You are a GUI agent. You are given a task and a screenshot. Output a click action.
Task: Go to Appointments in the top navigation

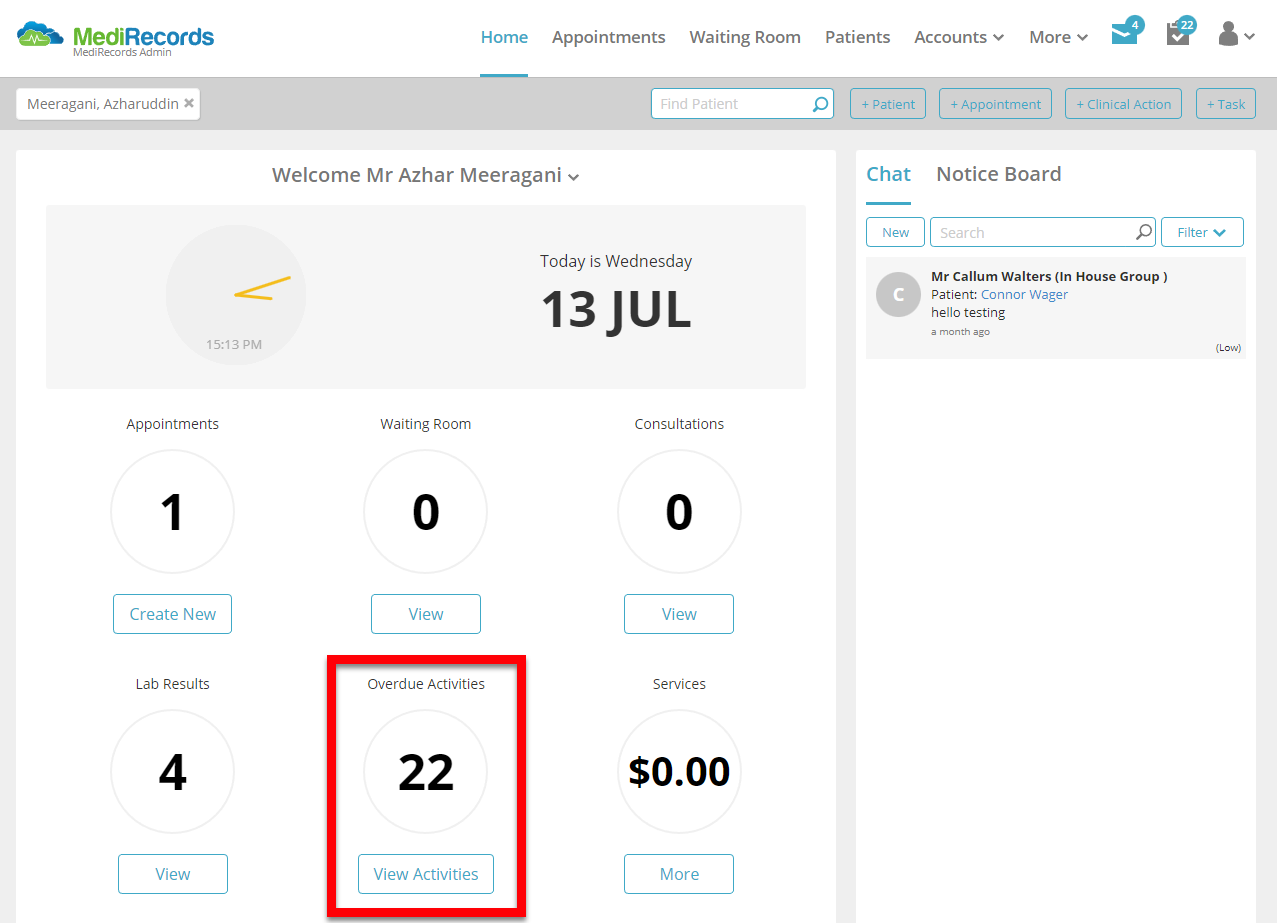[608, 37]
